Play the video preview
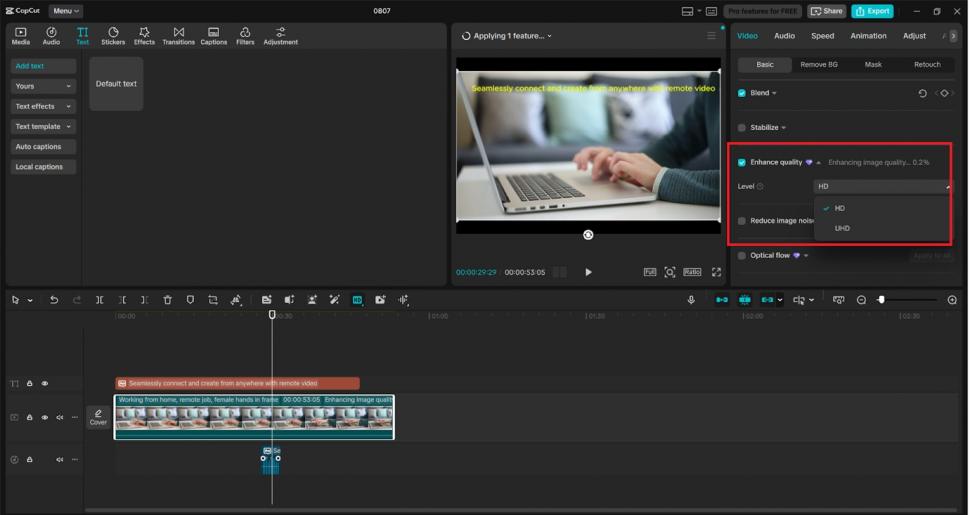 point(588,272)
